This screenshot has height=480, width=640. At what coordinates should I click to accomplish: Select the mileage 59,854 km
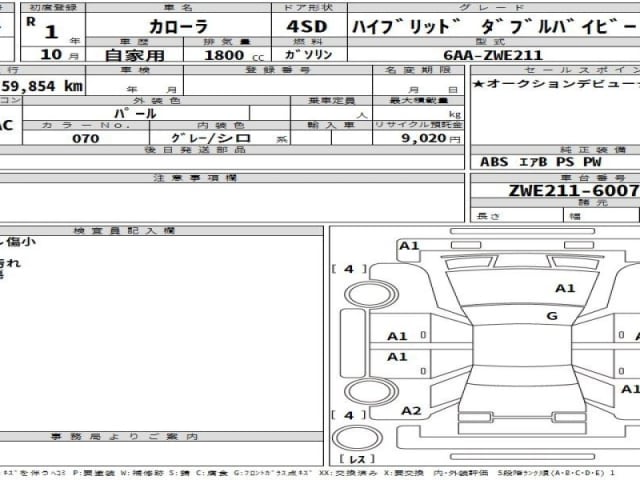click(x=42, y=86)
